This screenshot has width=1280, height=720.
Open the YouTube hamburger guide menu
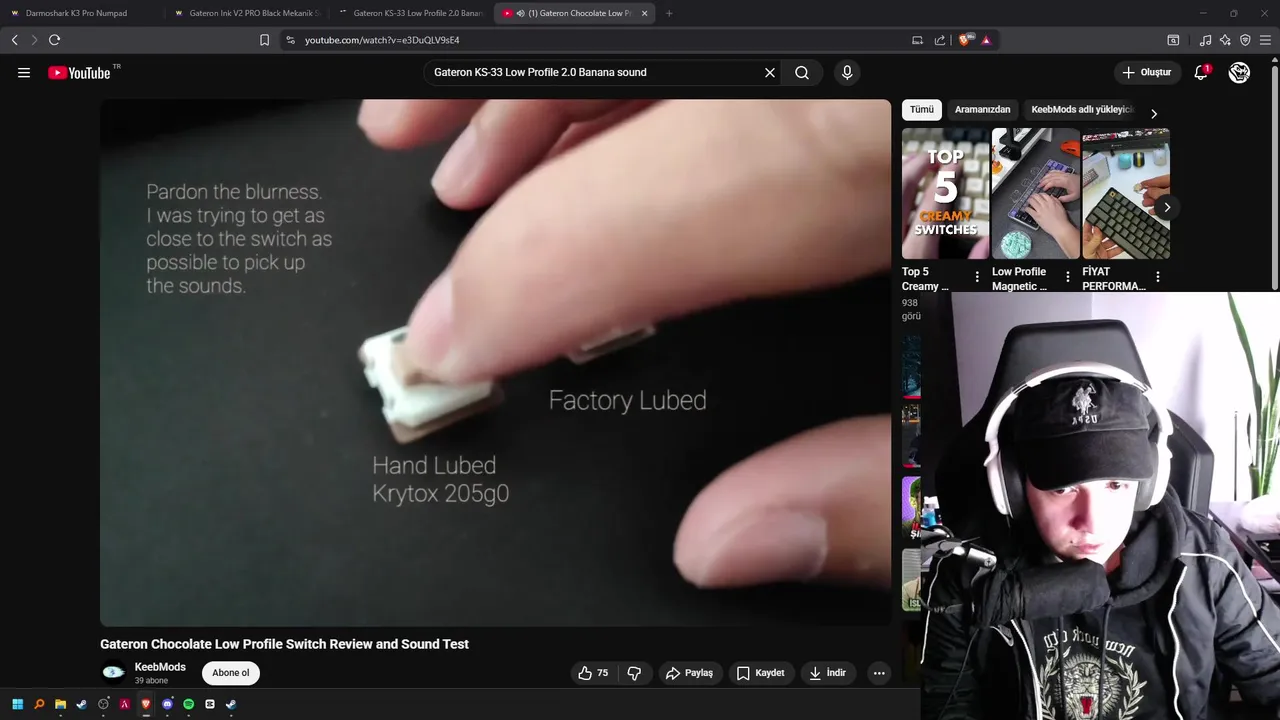24,72
